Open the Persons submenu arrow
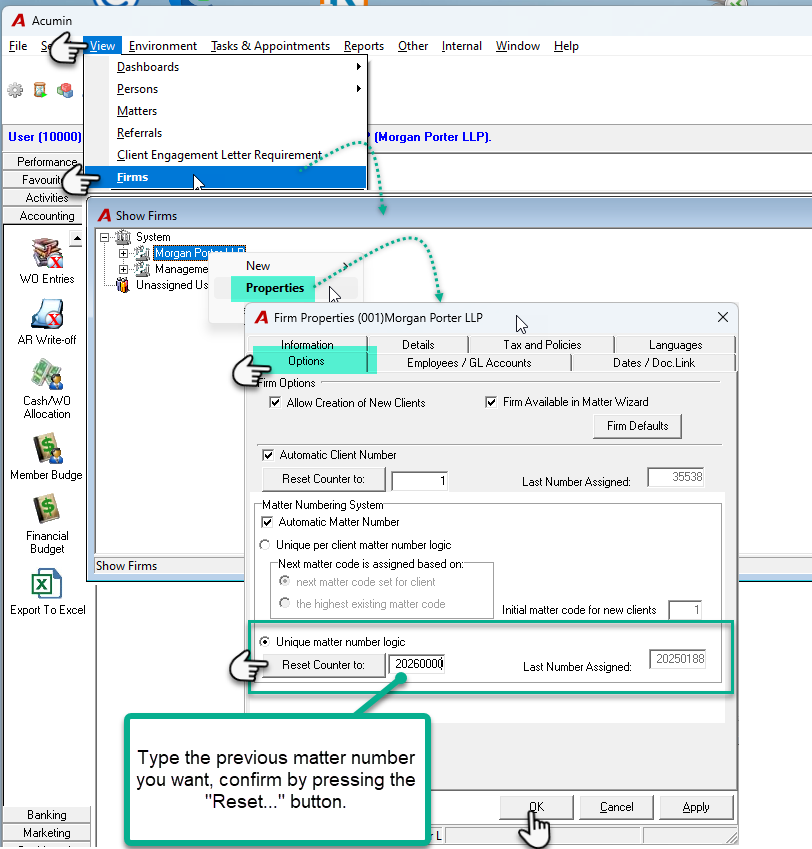This screenshot has width=812, height=849. pyautogui.click(x=358, y=89)
